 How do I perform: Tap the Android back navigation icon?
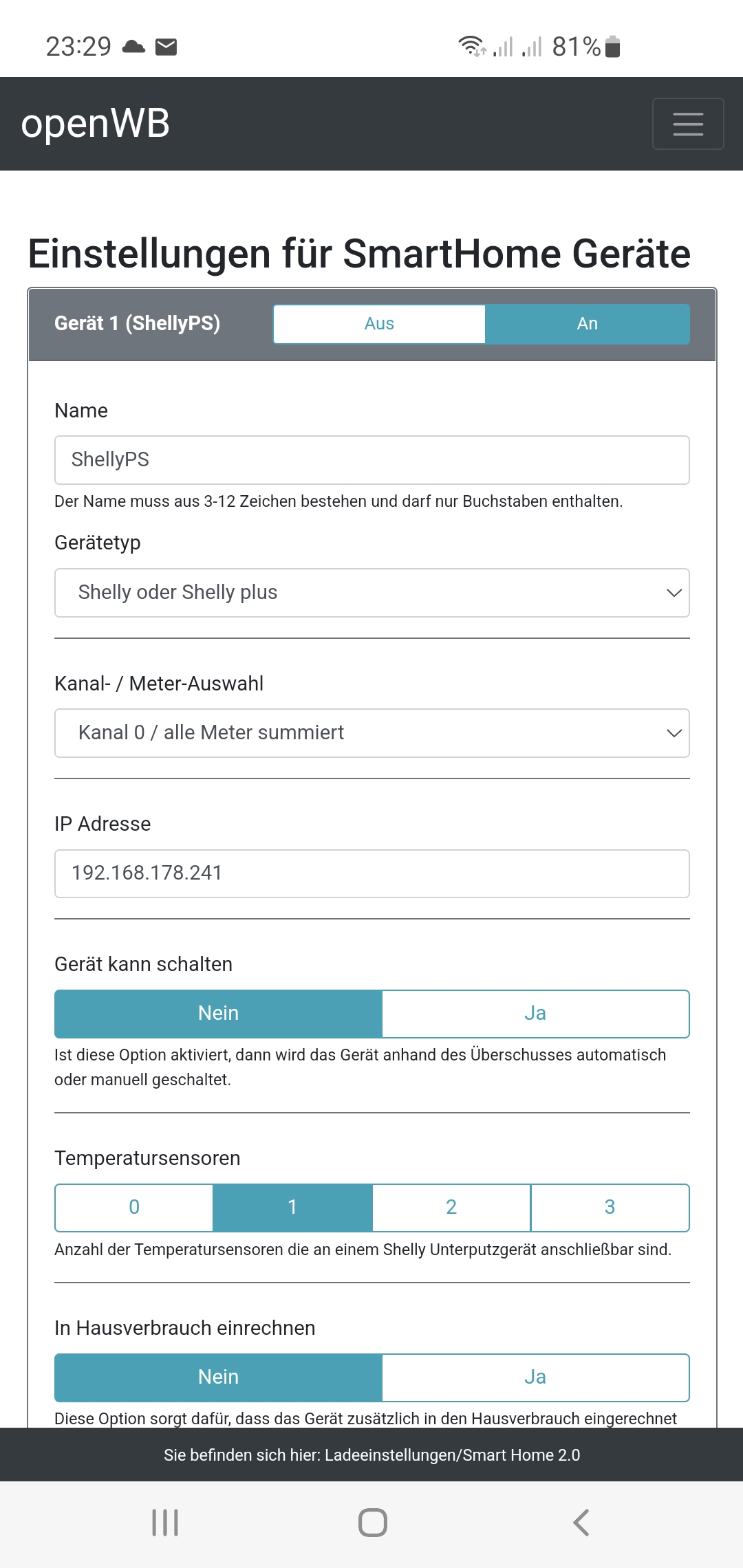pyautogui.click(x=581, y=1522)
